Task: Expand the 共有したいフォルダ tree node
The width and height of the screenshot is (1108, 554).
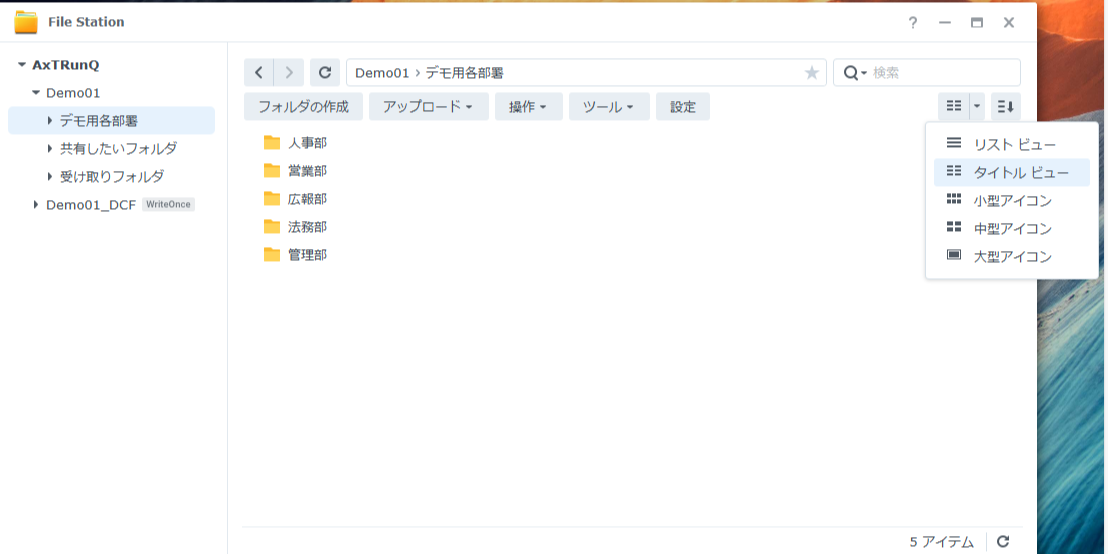Action: tap(50, 148)
